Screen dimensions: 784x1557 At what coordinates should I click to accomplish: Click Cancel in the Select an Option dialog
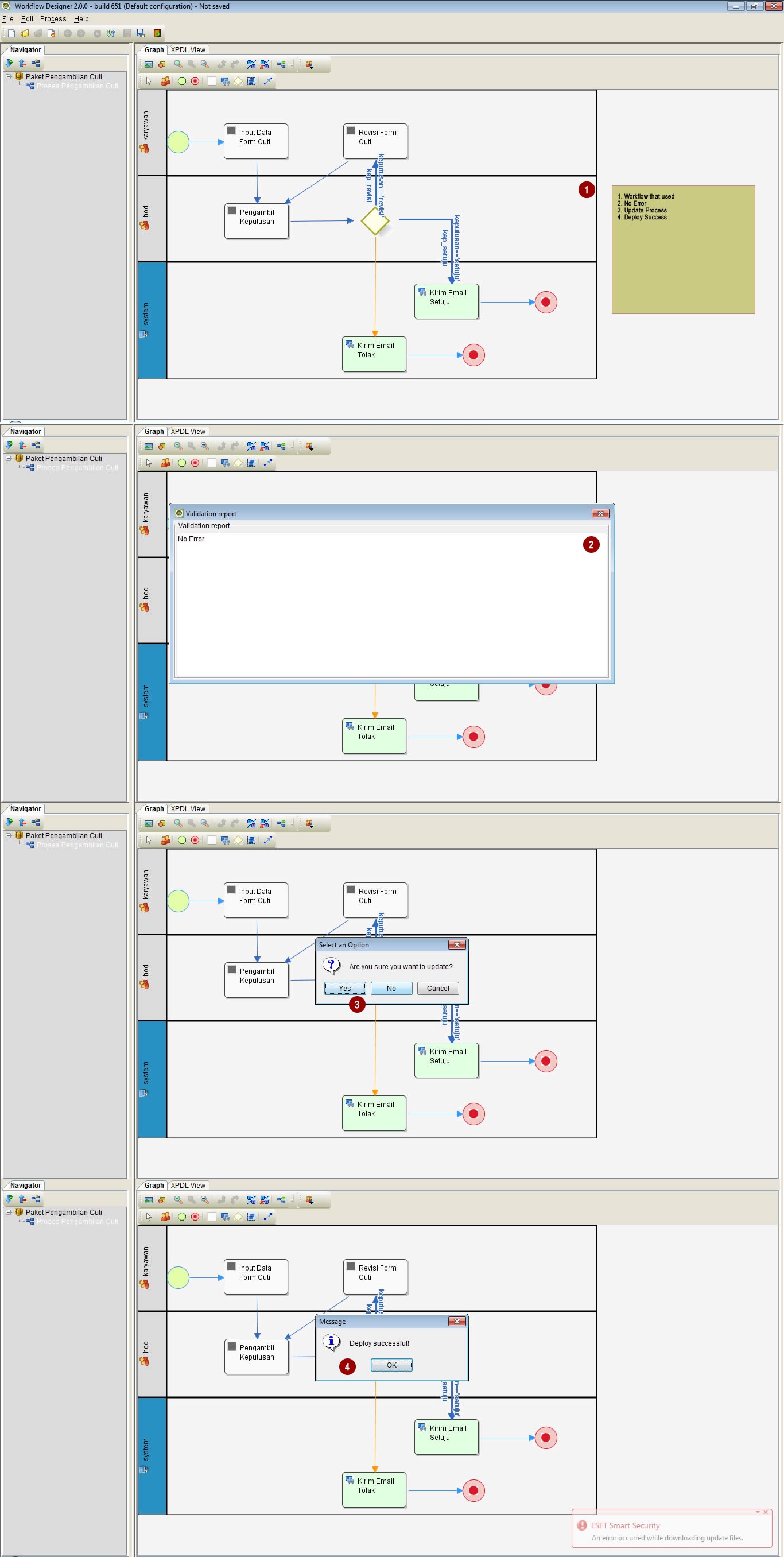[438, 988]
